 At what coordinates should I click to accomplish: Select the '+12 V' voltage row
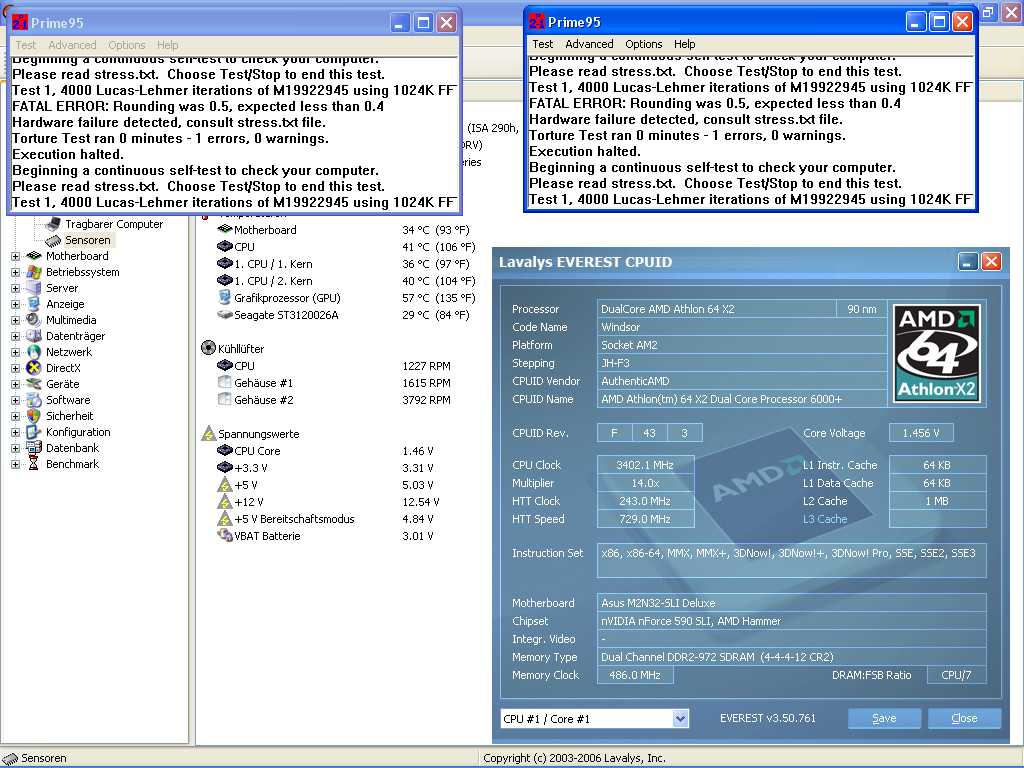pyautogui.click(x=328, y=502)
